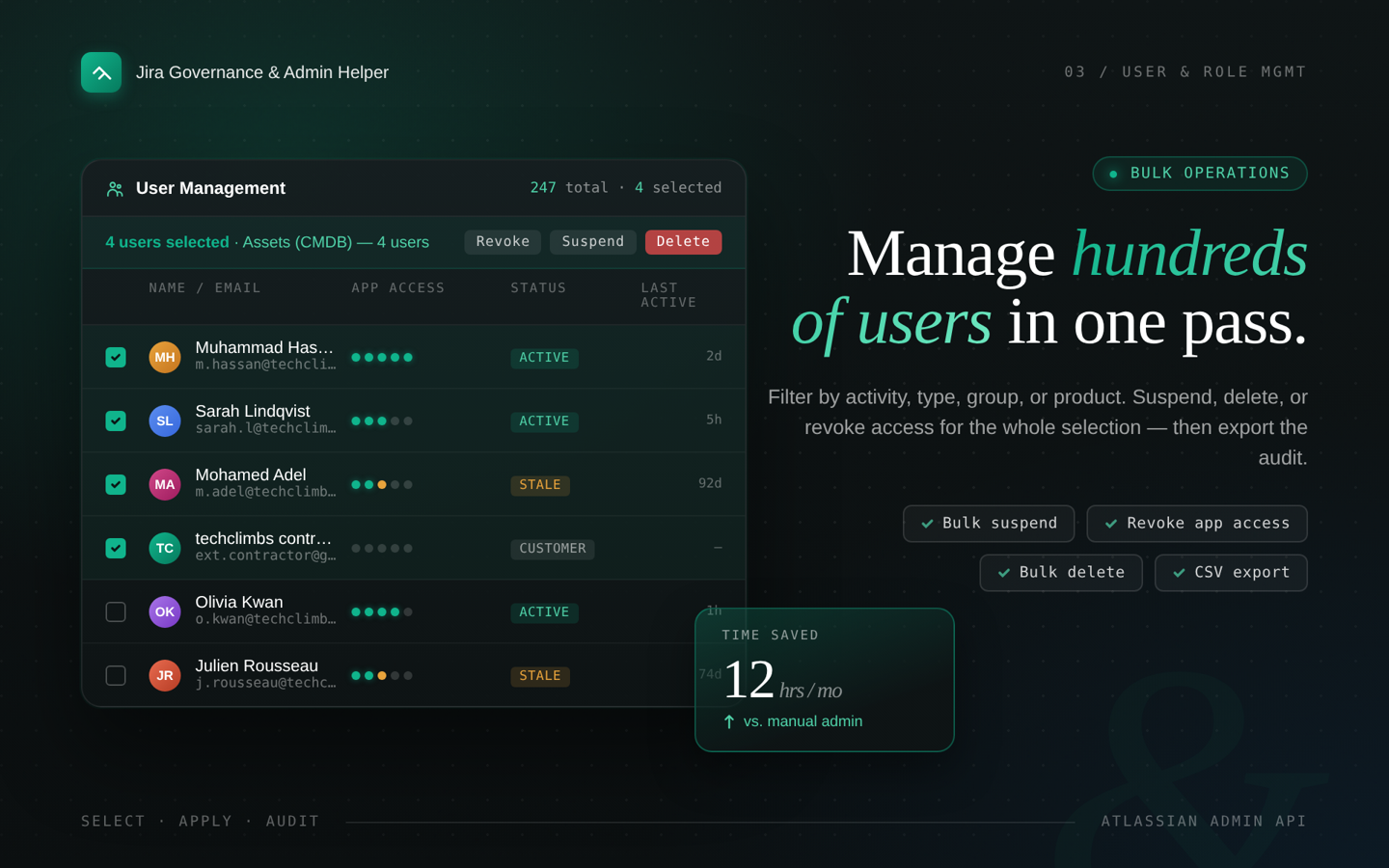
Task: Click the name Sarah Lindqvist
Action: click(x=253, y=411)
